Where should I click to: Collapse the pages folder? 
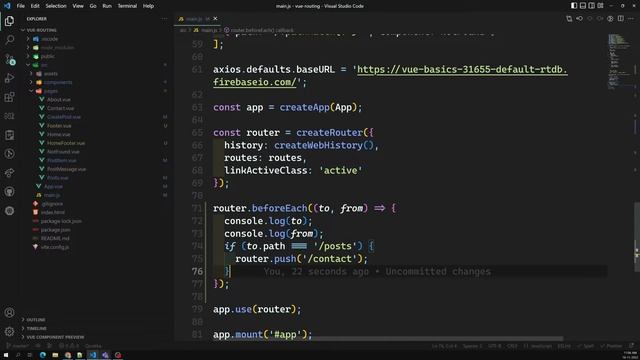(x=51, y=91)
